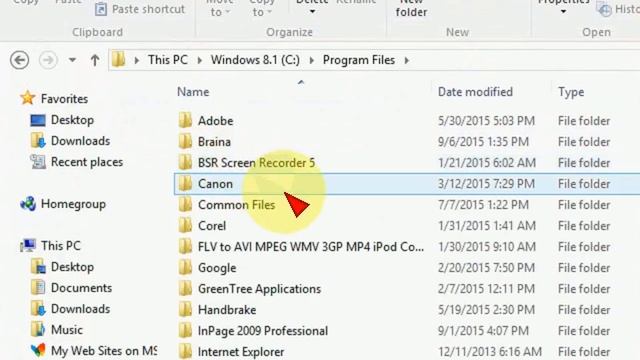The width and height of the screenshot is (640, 360).
Task: Open Recent places in Favorites
Action: pyautogui.click(x=87, y=162)
